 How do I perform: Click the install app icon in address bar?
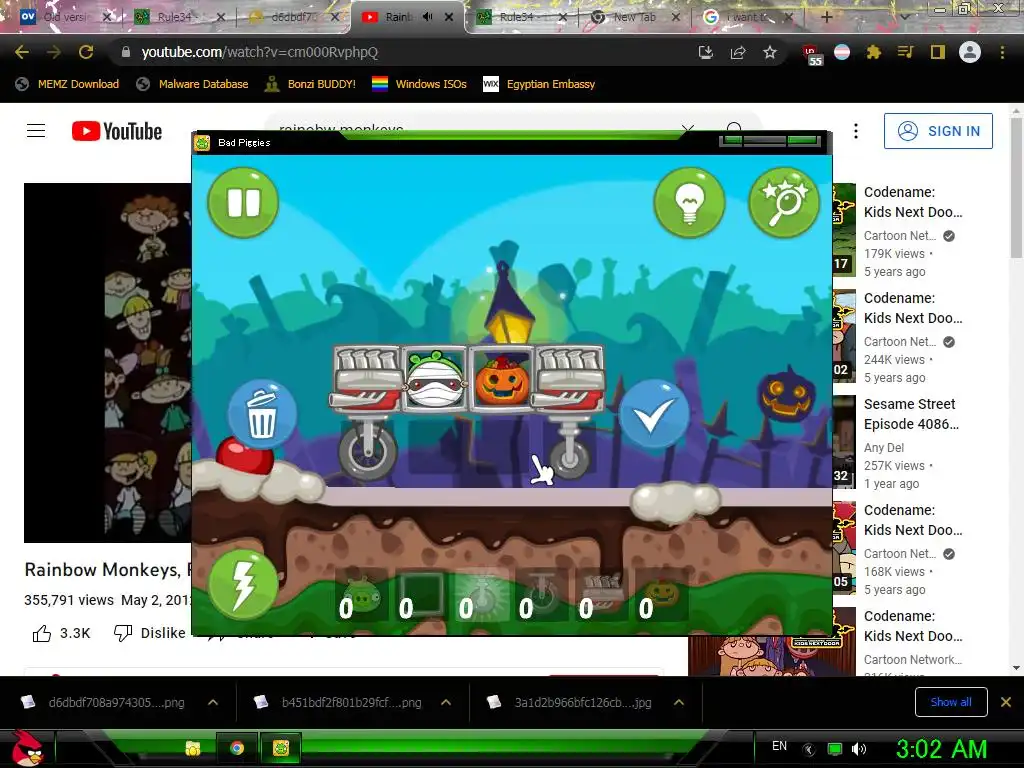(x=706, y=52)
